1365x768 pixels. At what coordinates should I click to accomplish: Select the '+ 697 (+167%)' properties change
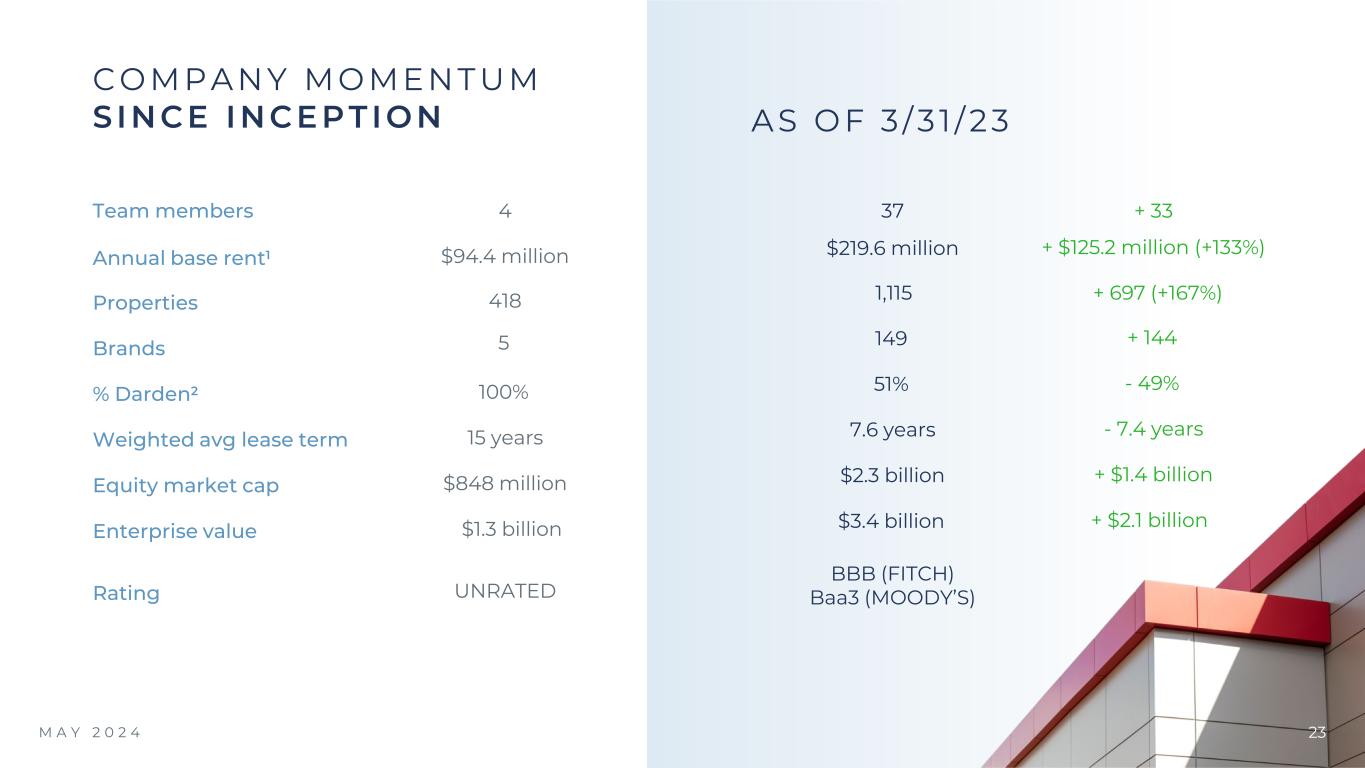(1158, 293)
